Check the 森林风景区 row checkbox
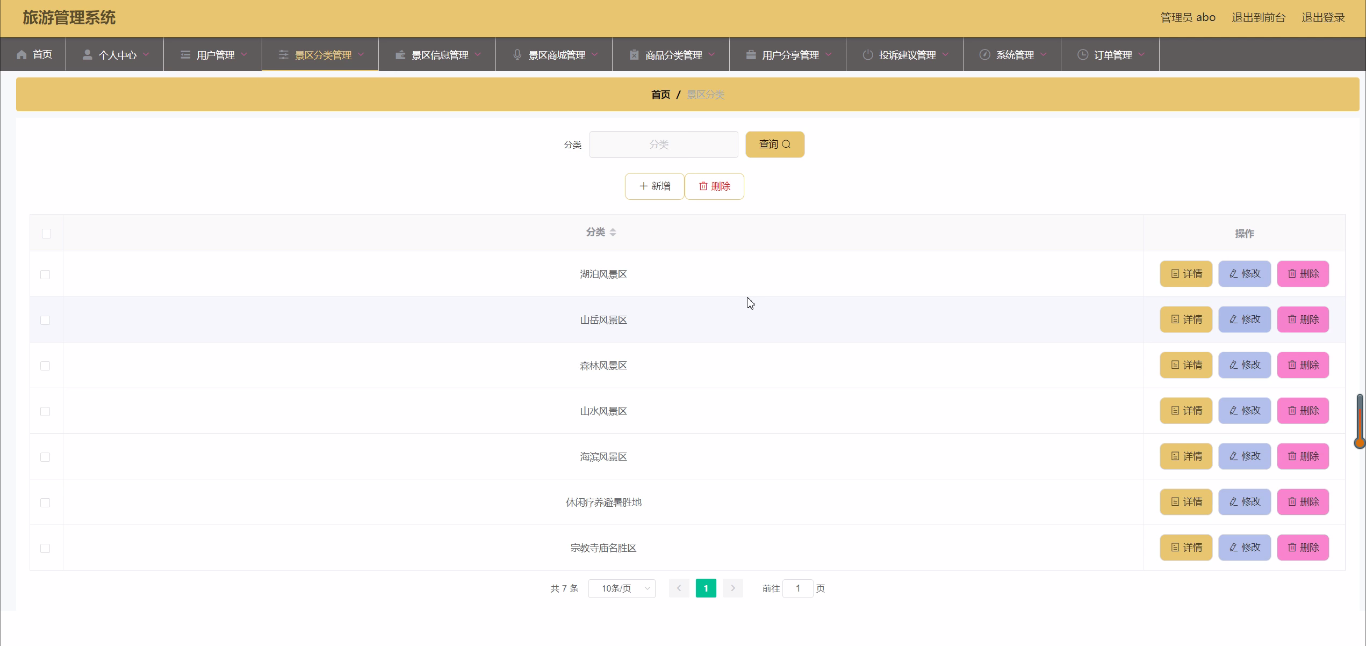Image resolution: width=1366 pixels, height=646 pixels. 45,366
